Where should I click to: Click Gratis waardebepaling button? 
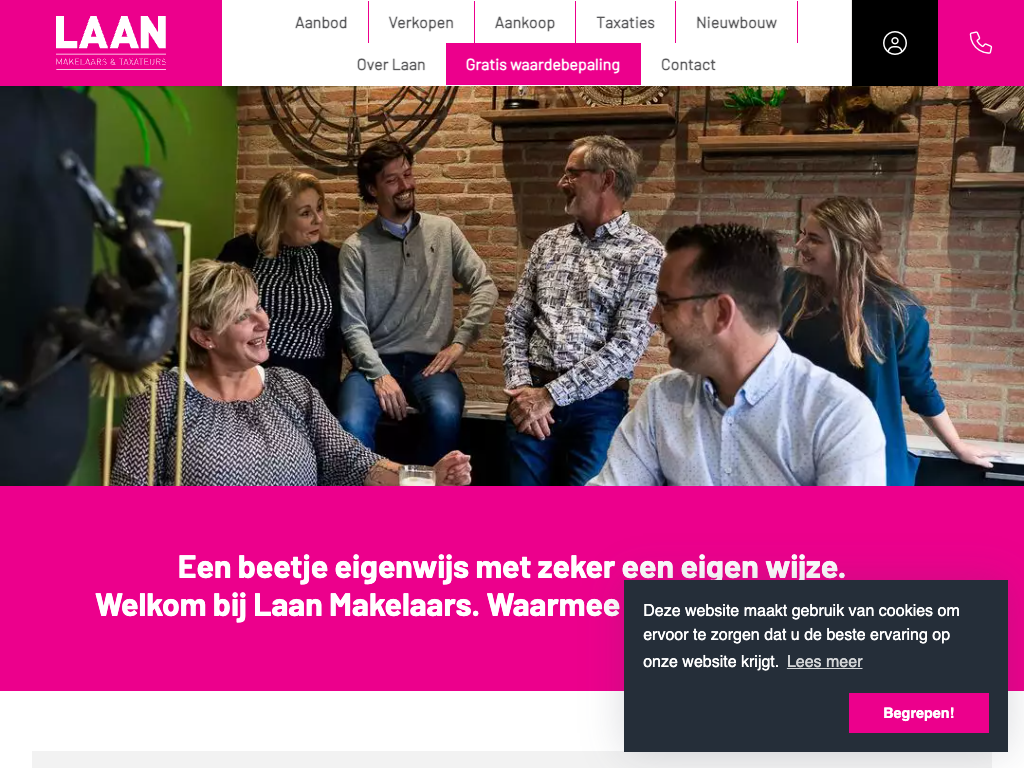click(543, 65)
